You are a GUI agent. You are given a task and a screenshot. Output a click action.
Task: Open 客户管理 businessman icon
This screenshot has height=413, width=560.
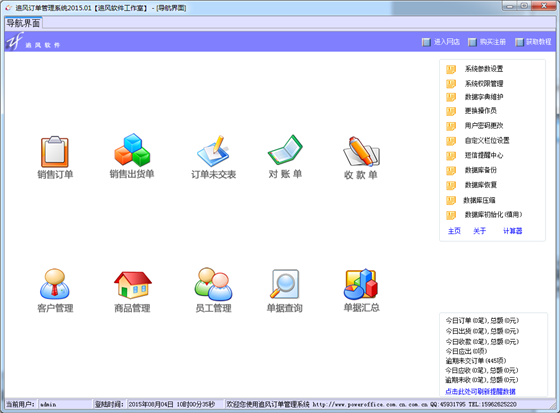pos(55,284)
